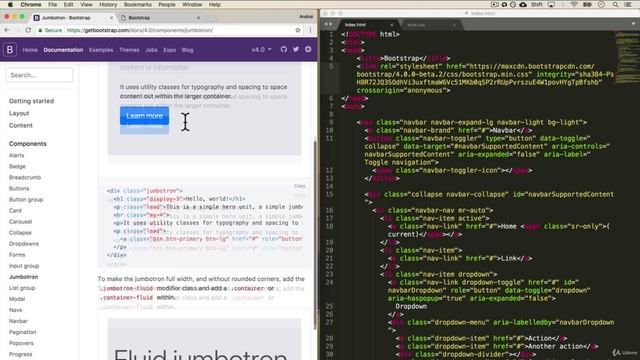Click the Secure padlock icon
This screenshot has width=640, height=360.
[40, 30]
